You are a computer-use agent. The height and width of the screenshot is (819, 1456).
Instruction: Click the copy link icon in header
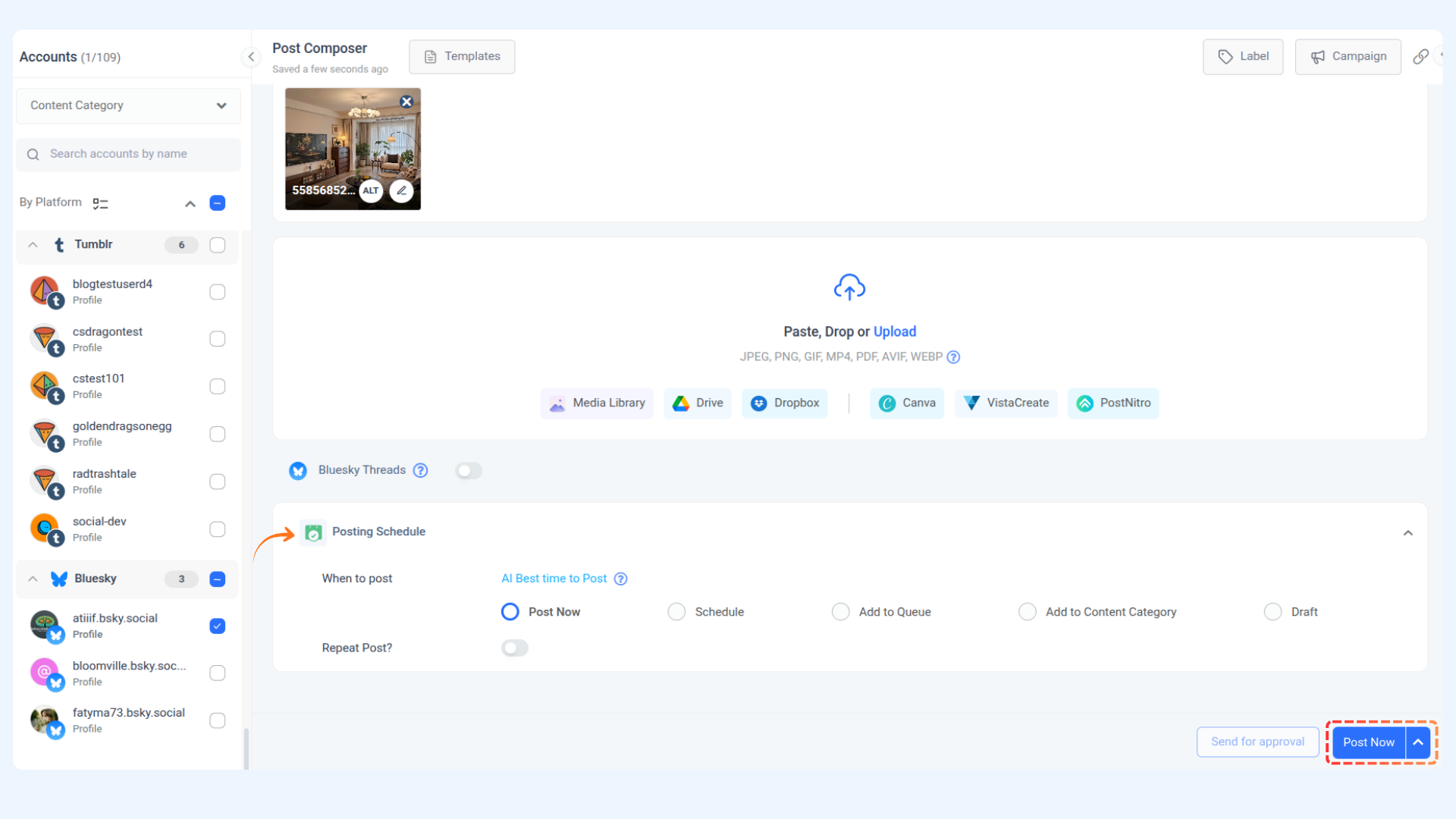tap(1420, 57)
